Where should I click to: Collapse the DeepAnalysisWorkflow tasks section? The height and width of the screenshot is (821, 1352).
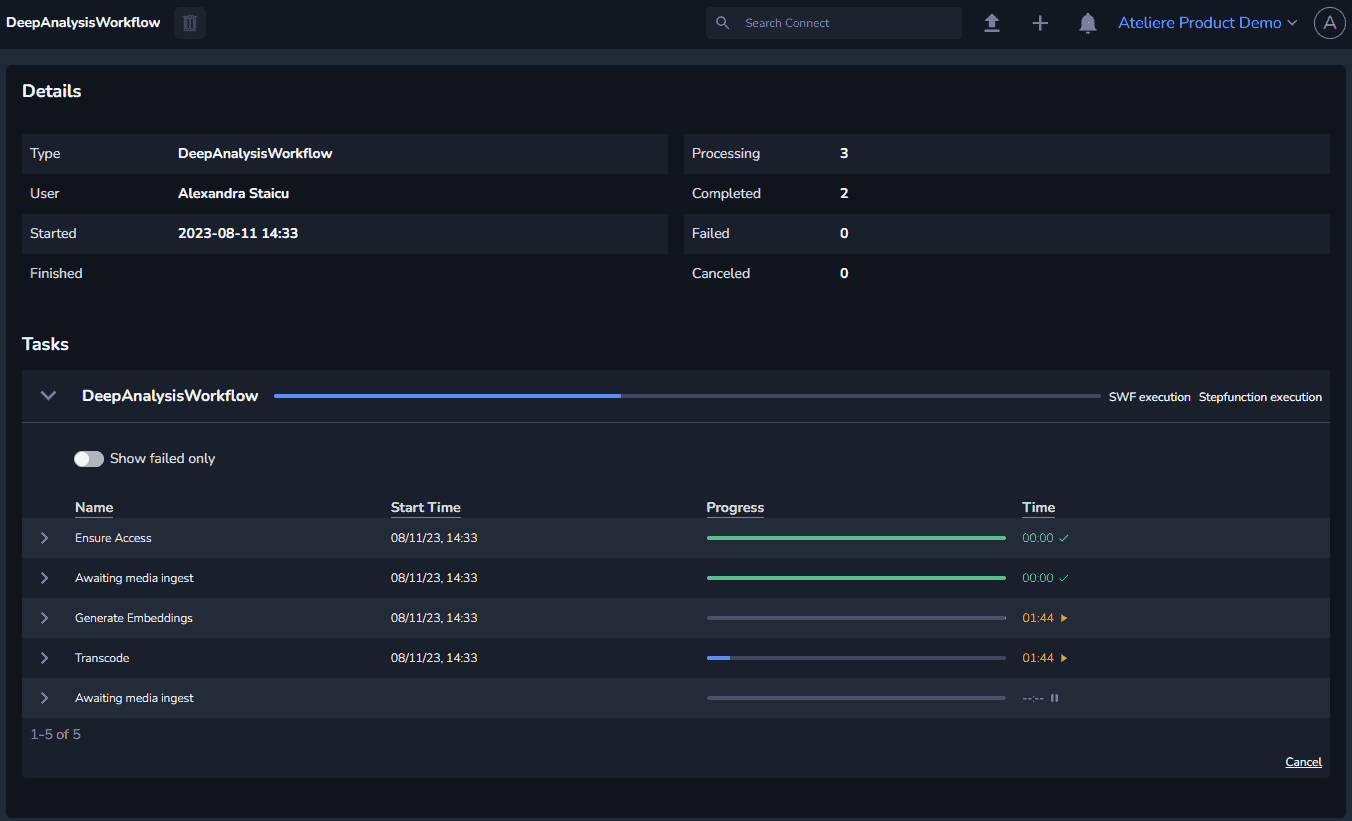coord(48,396)
